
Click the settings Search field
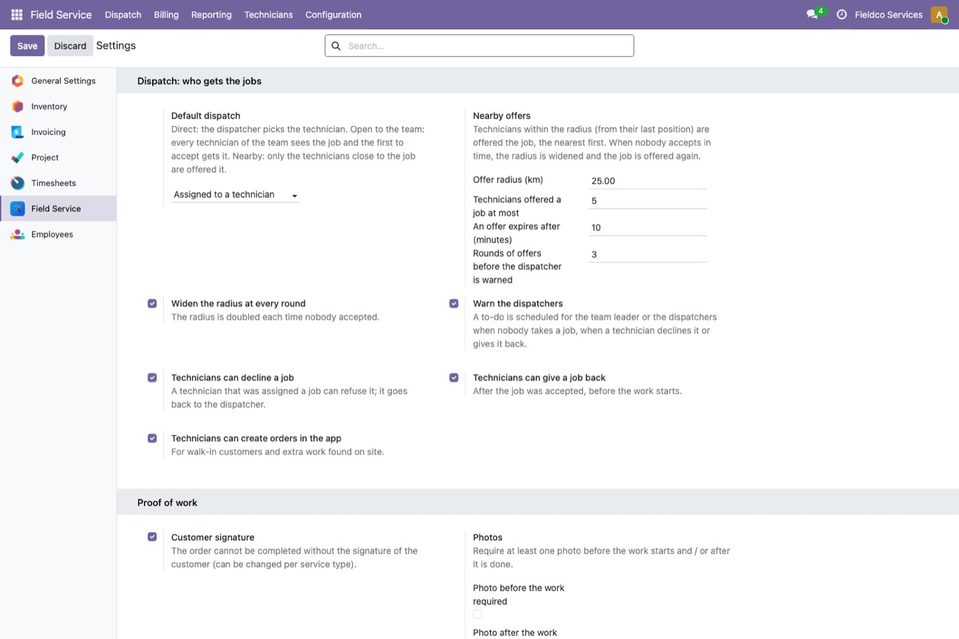tap(480, 46)
